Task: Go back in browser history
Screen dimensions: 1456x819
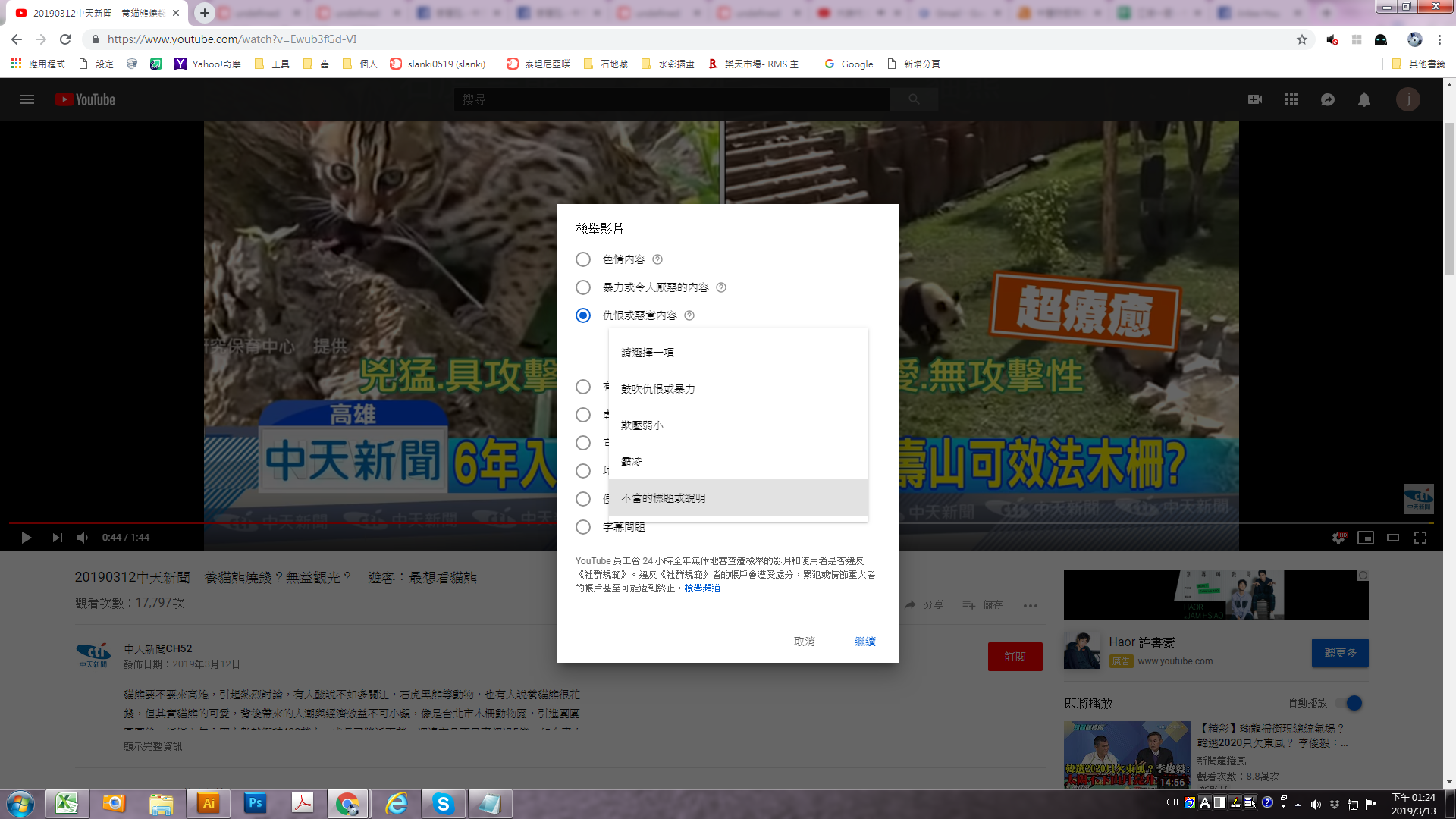Action: point(17,39)
